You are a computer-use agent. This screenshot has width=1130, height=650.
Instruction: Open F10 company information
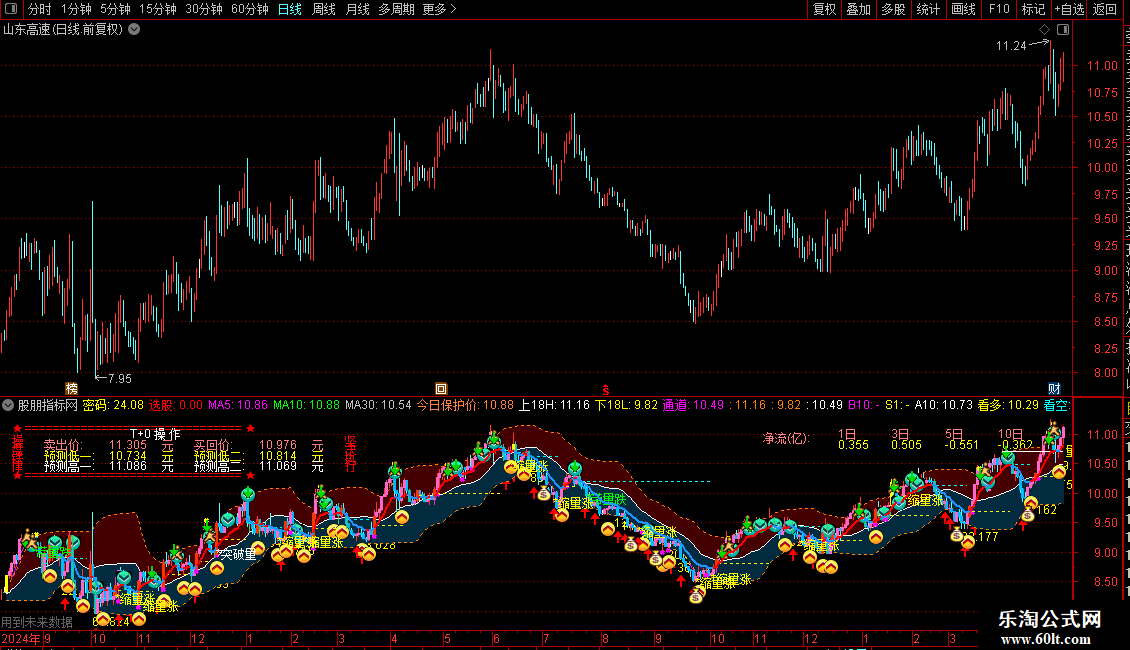tap(999, 9)
